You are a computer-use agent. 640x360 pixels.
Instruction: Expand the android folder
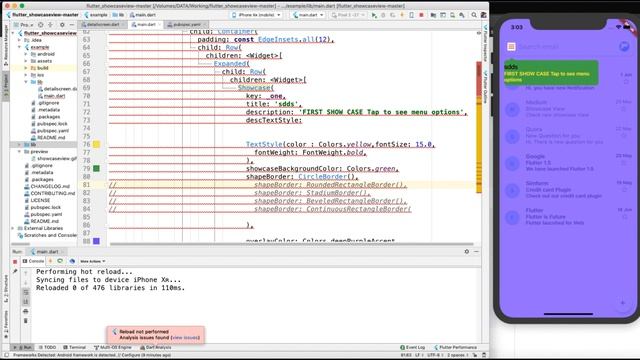(25, 54)
